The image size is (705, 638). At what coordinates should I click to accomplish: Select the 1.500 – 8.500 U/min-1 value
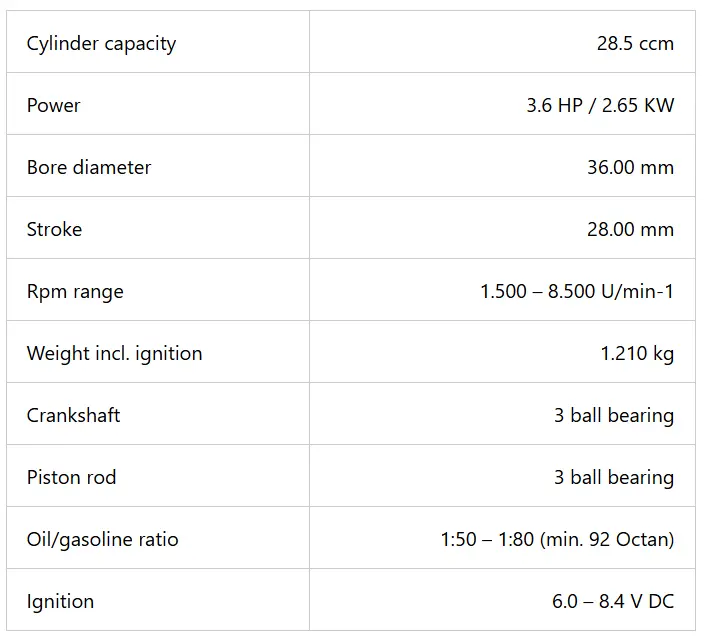tap(577, 291)
